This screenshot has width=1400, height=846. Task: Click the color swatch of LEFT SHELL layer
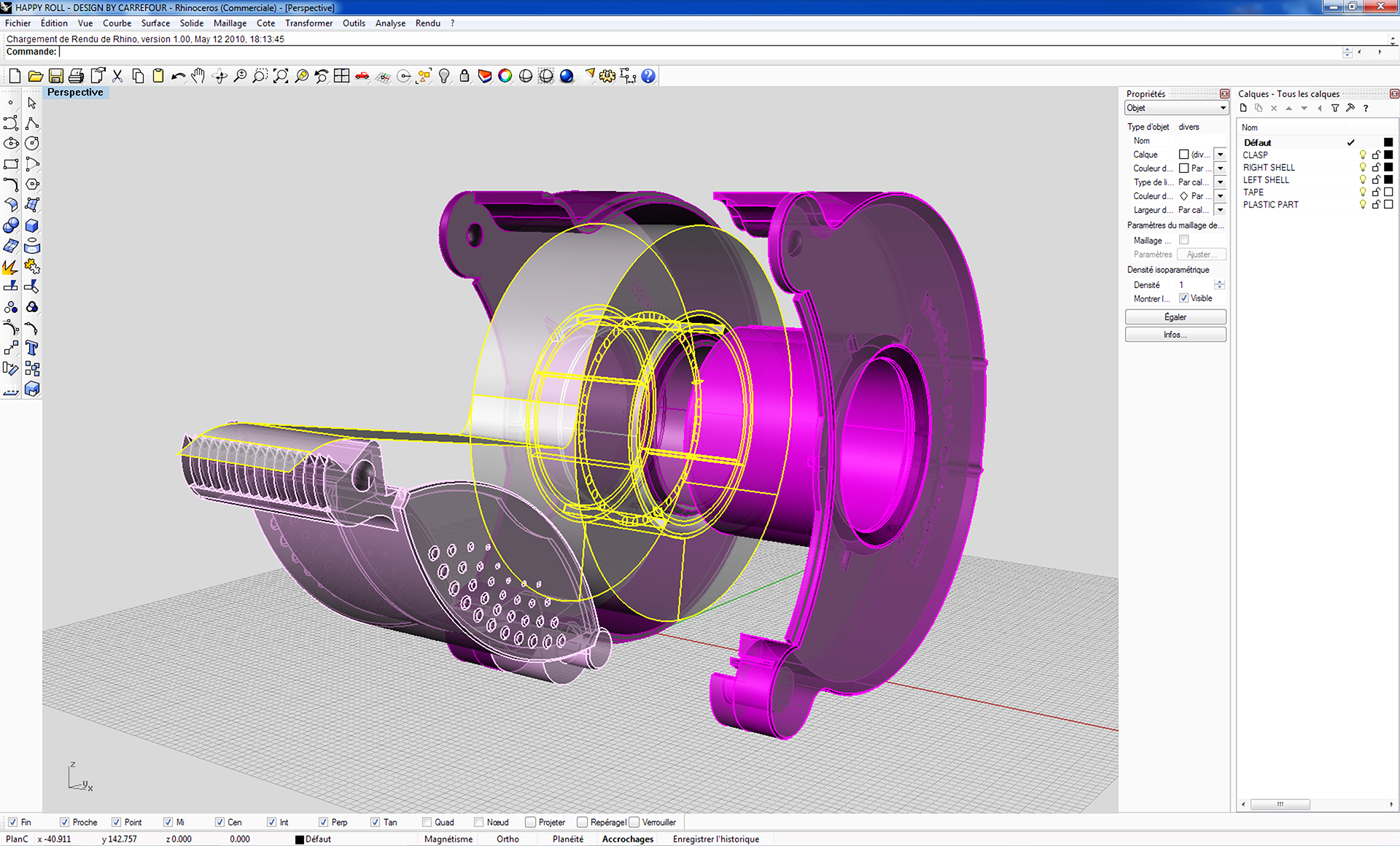point(1389,179)
